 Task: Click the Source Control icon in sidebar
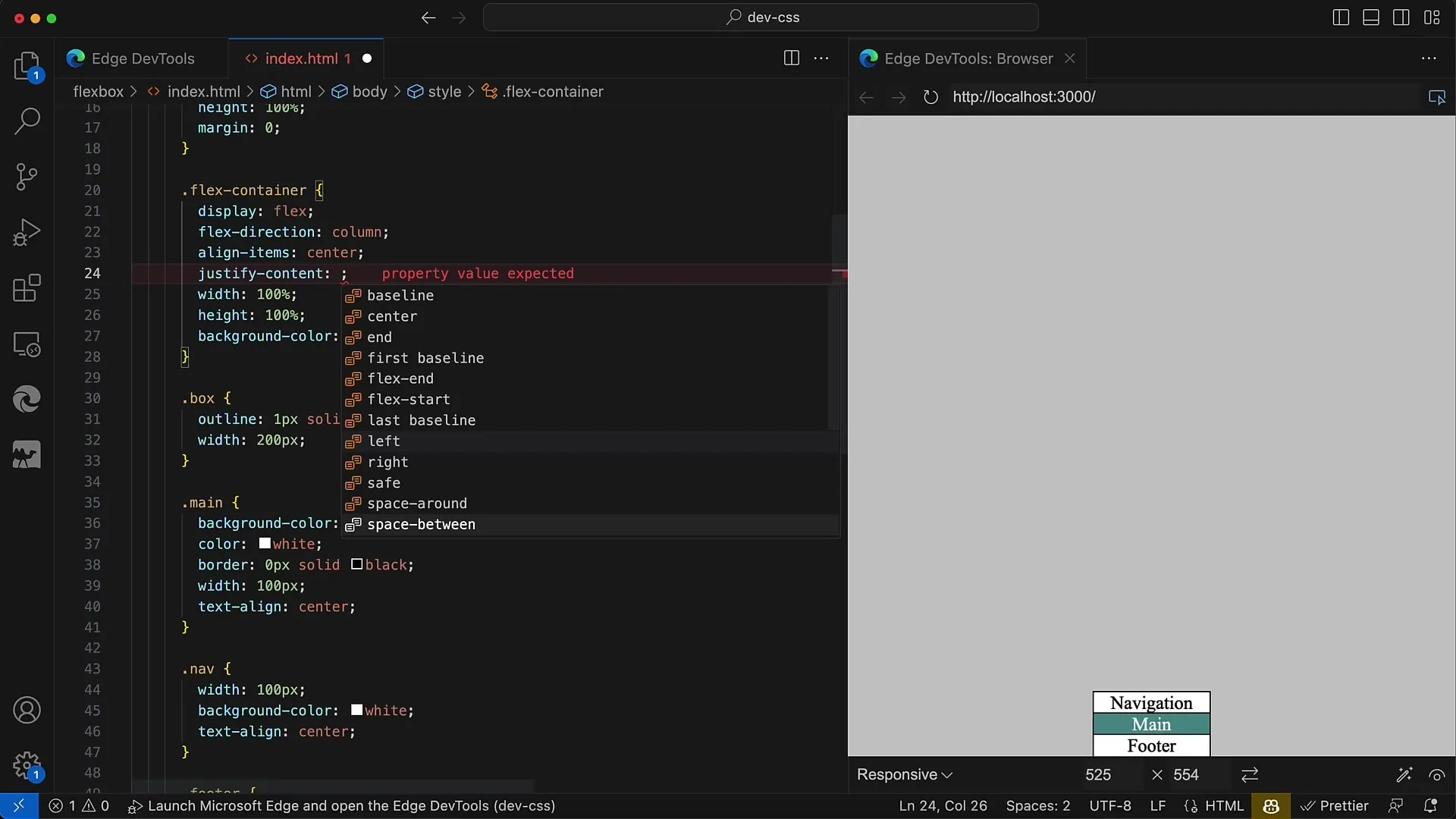(27, 175)
